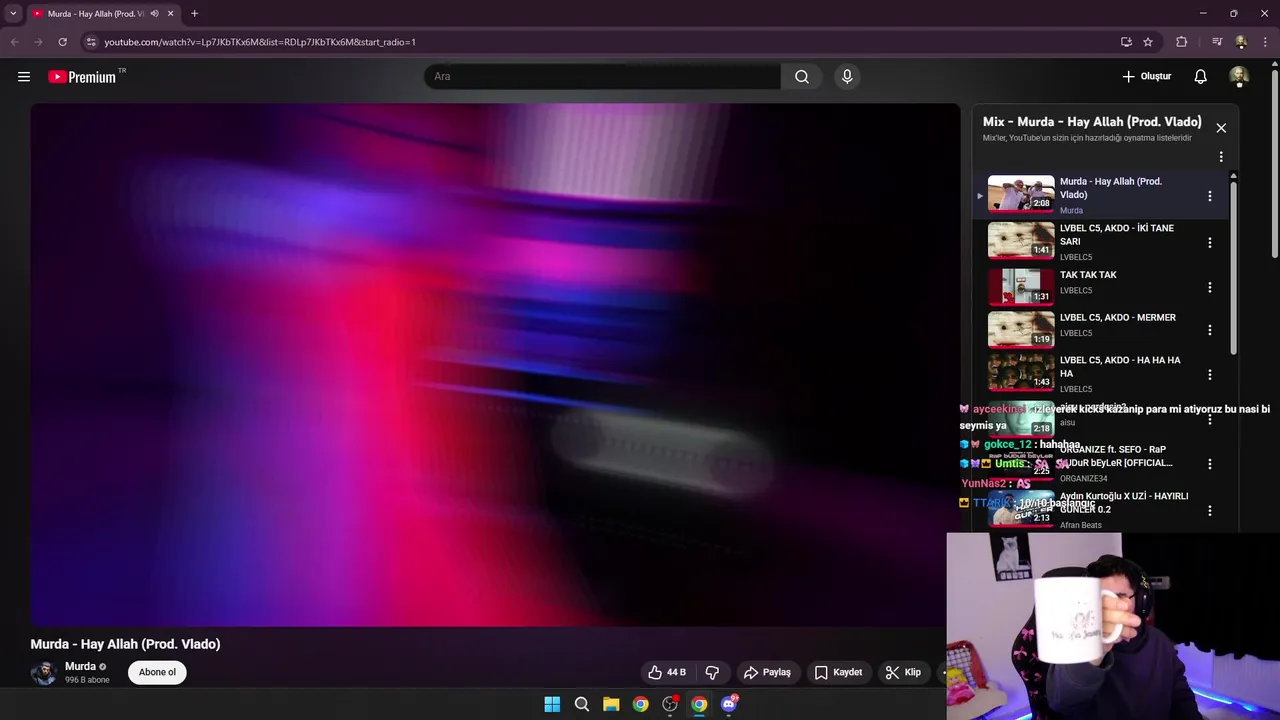Click the search magnifier button

point(802,77)
